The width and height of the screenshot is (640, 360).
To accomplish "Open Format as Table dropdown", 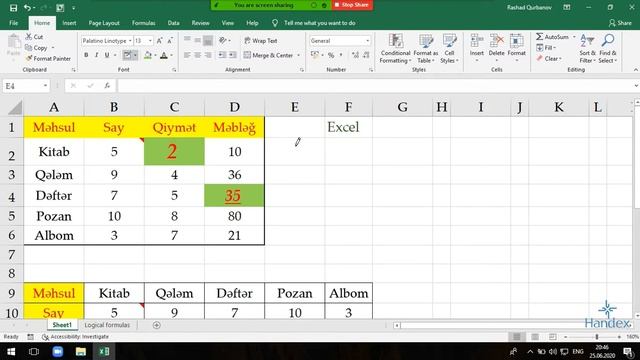I will pos(426,49).
